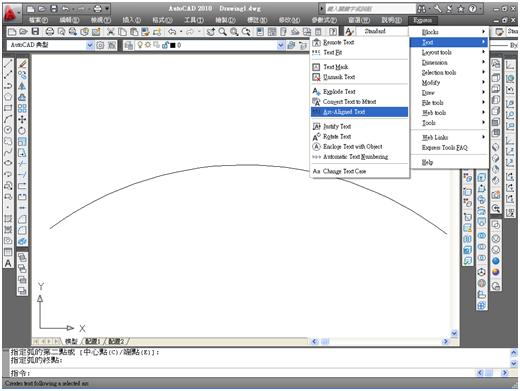Select the Line tool in Draw toolbar

(x=8, y=63)
